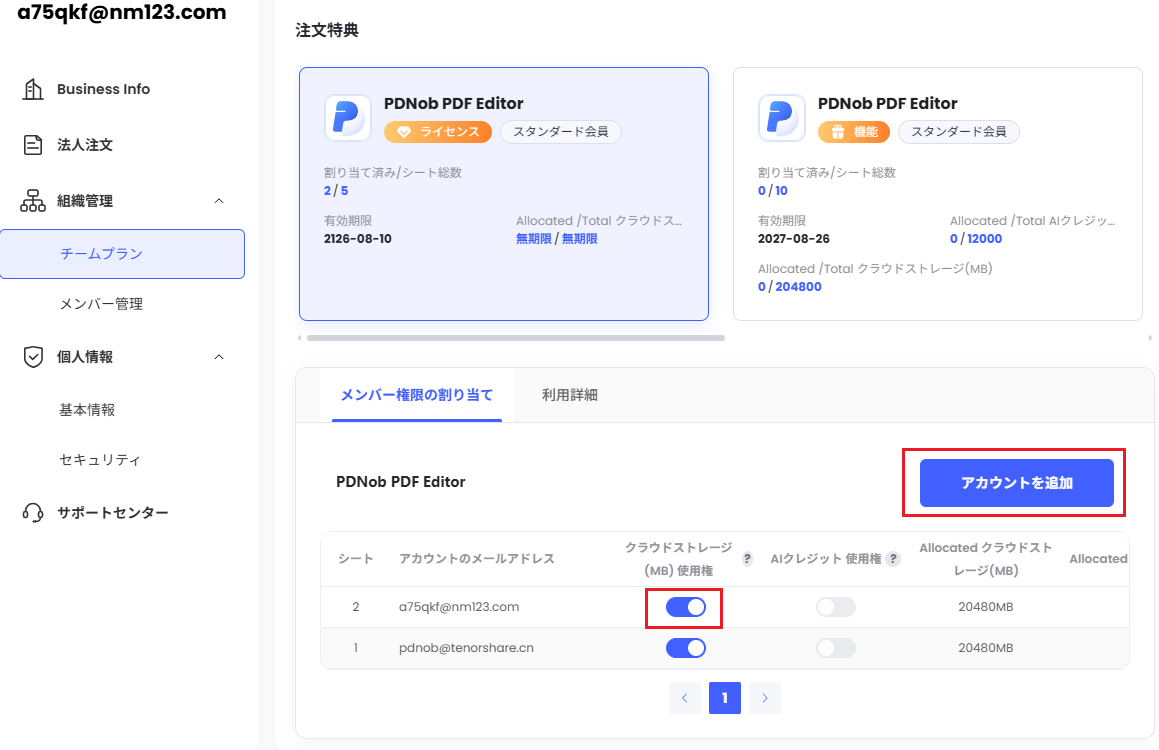Collapse the 組織管理 section chevron

(x=219, y=201)
